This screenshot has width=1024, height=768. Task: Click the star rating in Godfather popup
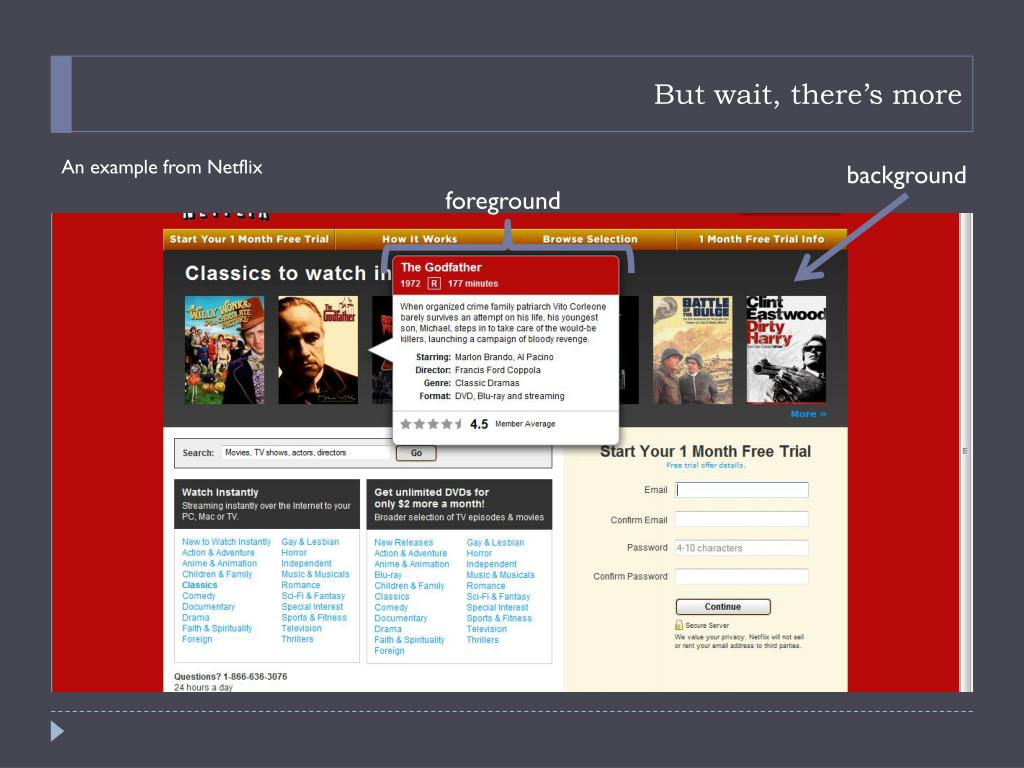431,424
